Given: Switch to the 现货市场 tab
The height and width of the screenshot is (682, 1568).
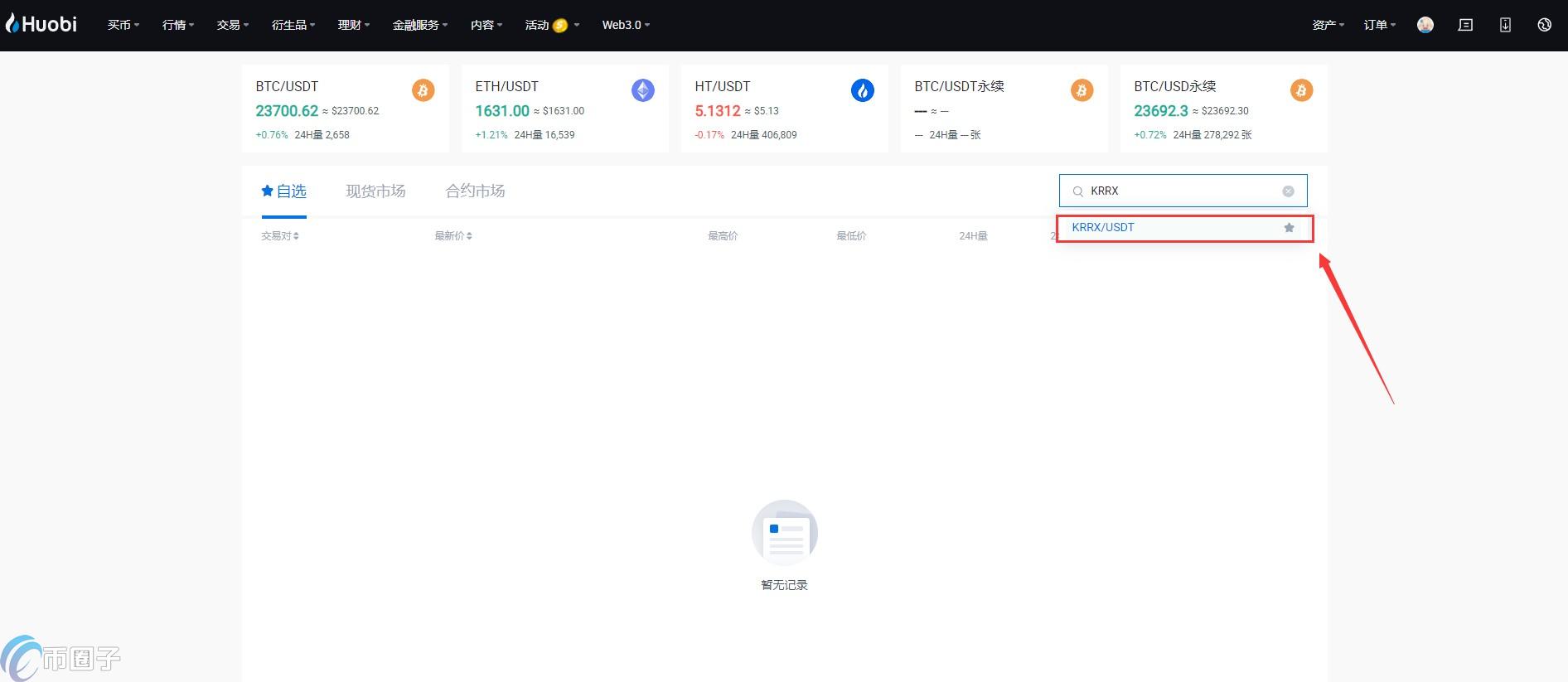Looking at the screenshot, I should [375, 191].
